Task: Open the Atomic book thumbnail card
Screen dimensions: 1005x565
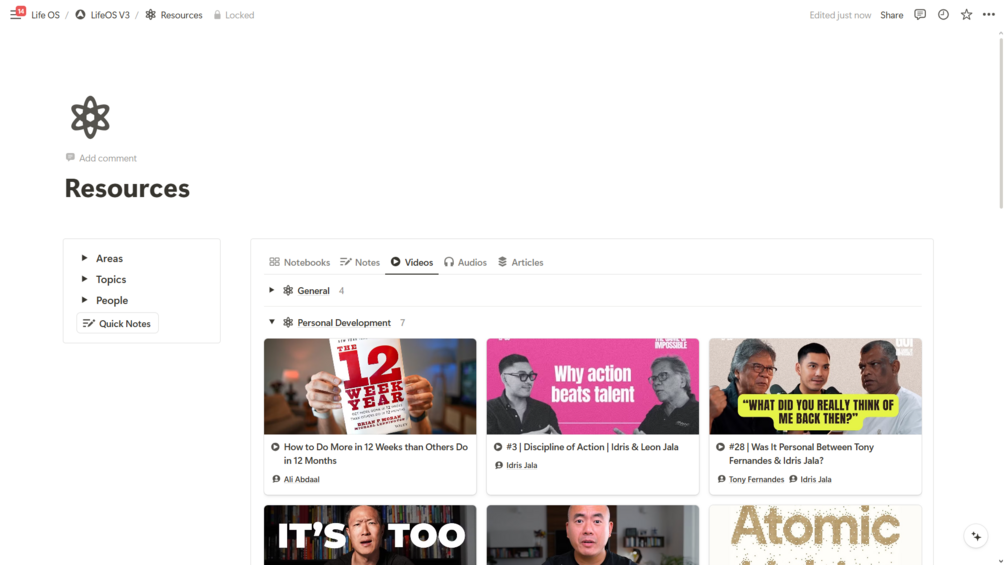Action: pos(815,535)
